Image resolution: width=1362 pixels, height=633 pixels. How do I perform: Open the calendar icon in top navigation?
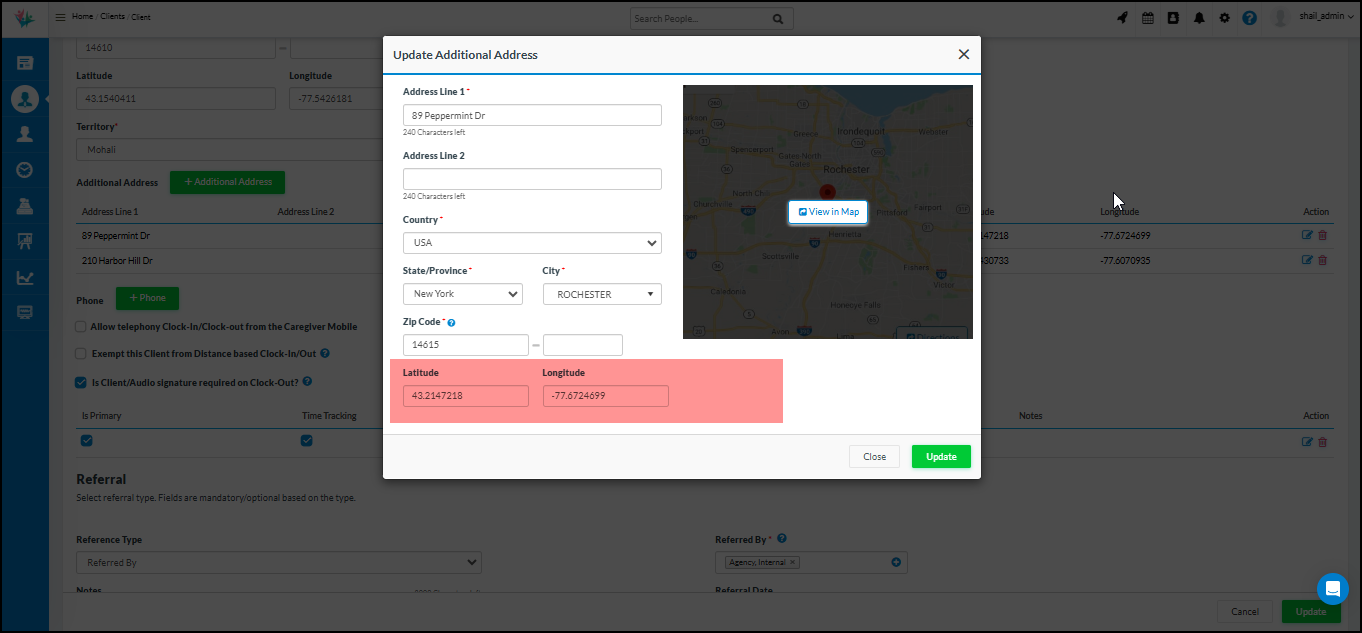(x=1147, y=17)
